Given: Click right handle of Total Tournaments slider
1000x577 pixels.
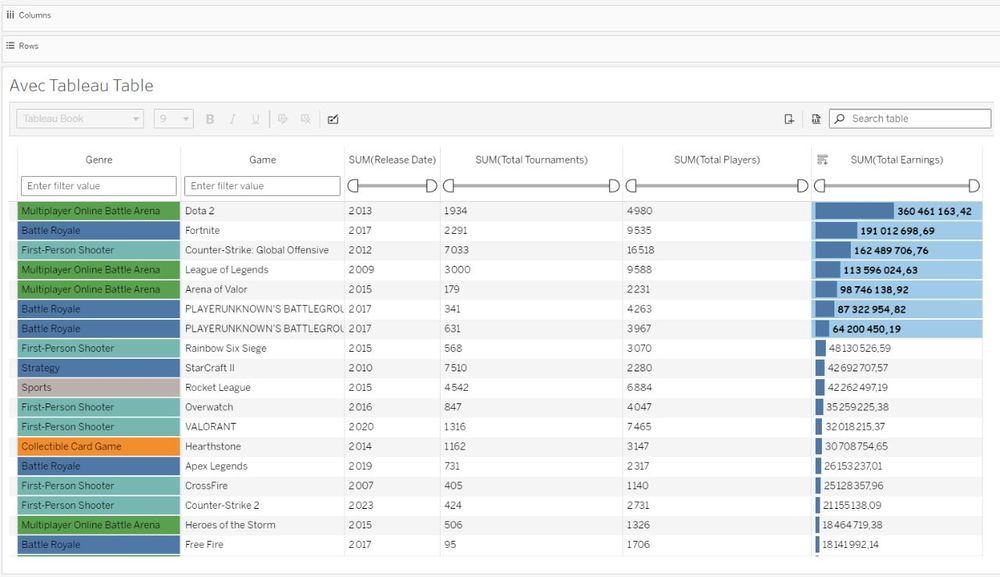Looking at the screenshot, I should (x=614, y=186).
